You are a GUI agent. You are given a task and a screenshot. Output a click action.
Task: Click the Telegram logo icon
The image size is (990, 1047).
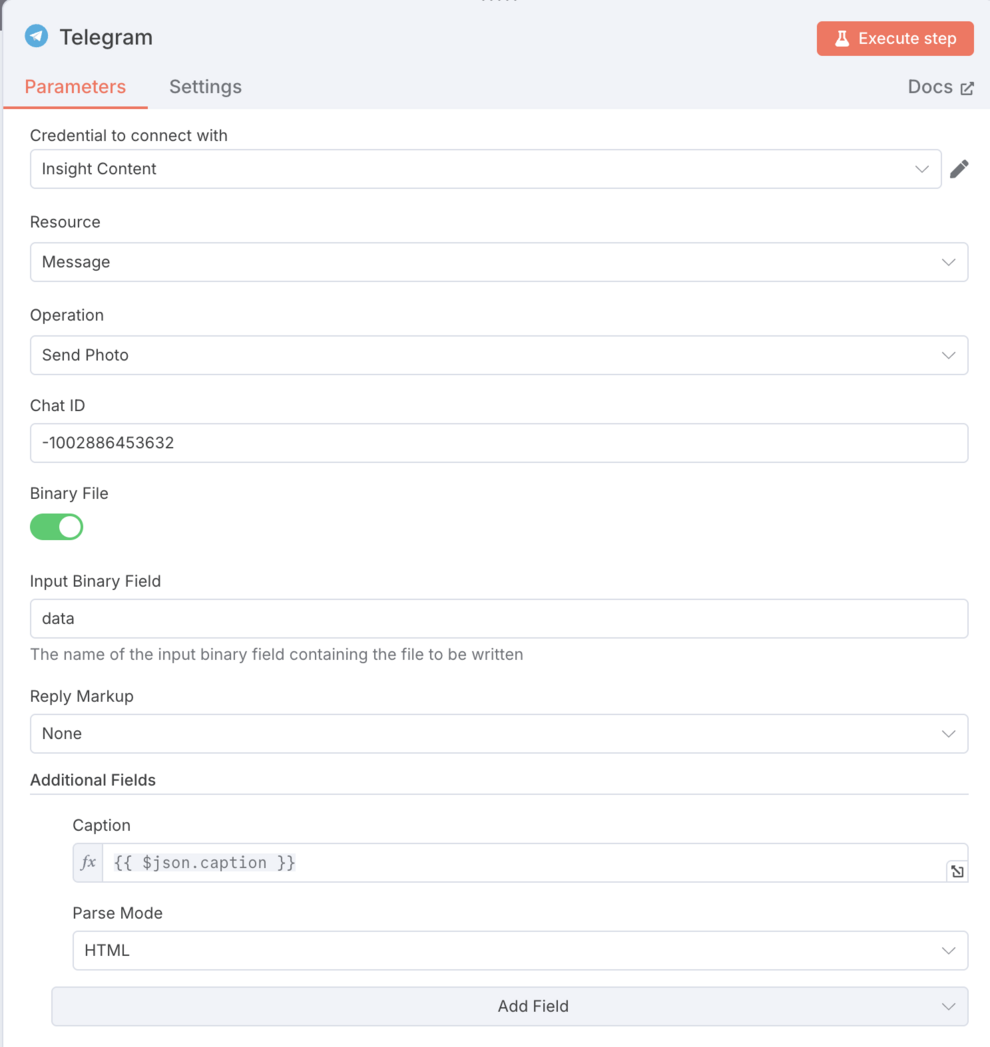click(37, 36)
